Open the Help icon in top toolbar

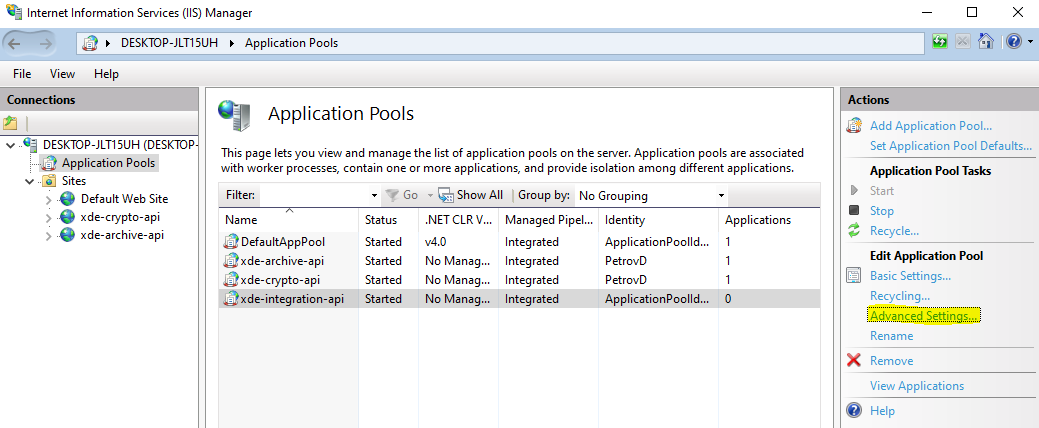coord(1013,42)
